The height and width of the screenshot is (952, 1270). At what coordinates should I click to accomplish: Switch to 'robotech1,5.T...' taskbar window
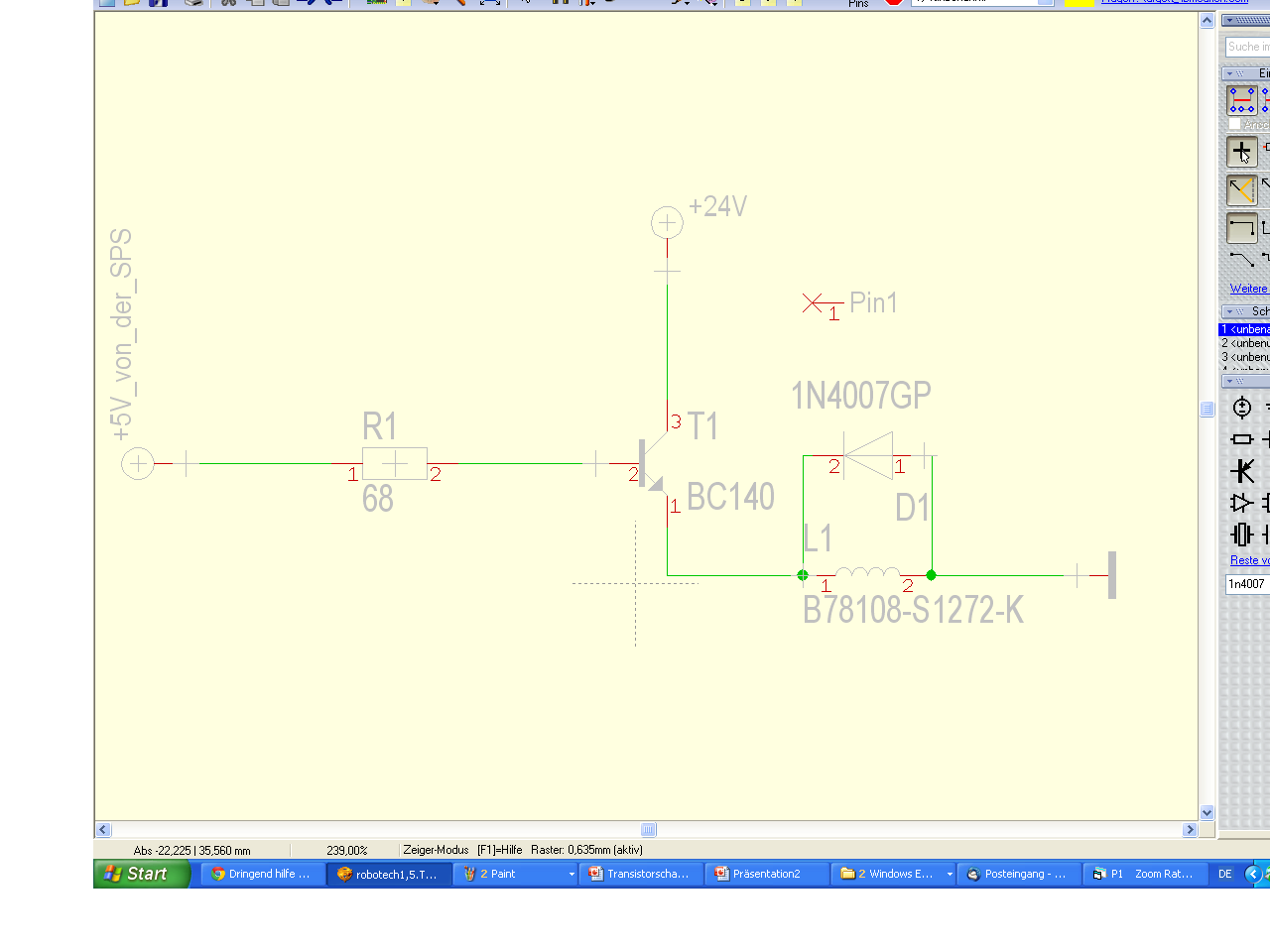(x=390, y=874)
